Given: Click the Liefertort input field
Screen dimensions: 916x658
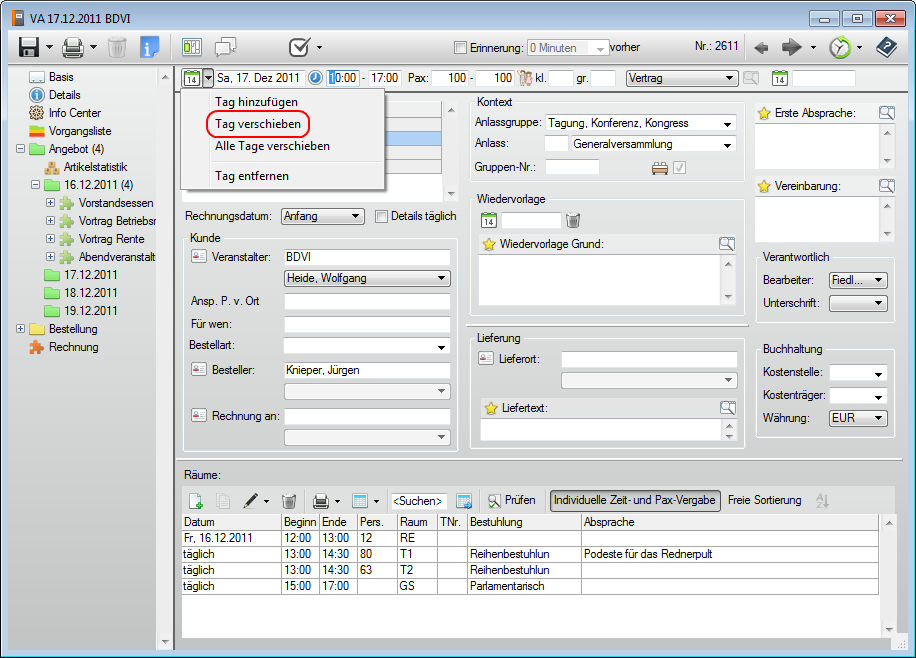Looking at the screenshot, I should 648,359.
